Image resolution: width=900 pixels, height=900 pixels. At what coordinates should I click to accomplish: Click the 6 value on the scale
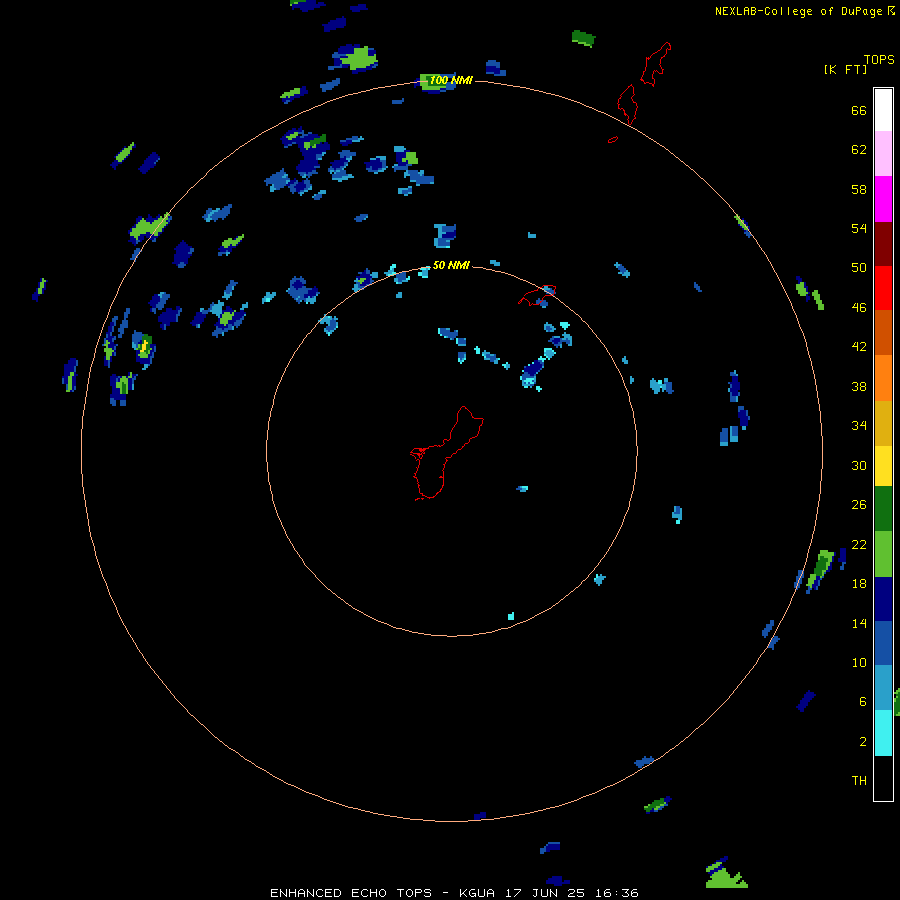863,702
